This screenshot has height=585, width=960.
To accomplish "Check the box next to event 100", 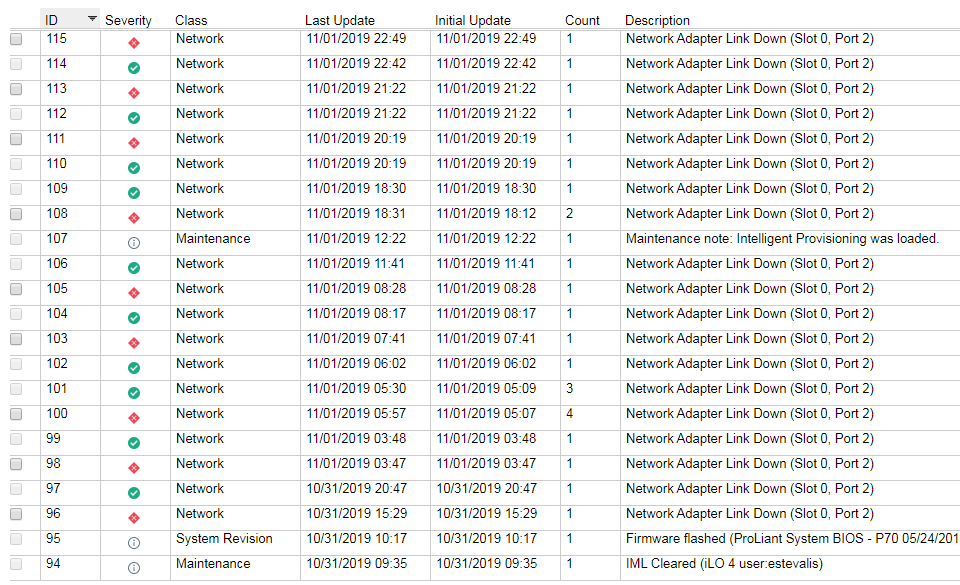I will pyautogui.click(x=17, y=414).
